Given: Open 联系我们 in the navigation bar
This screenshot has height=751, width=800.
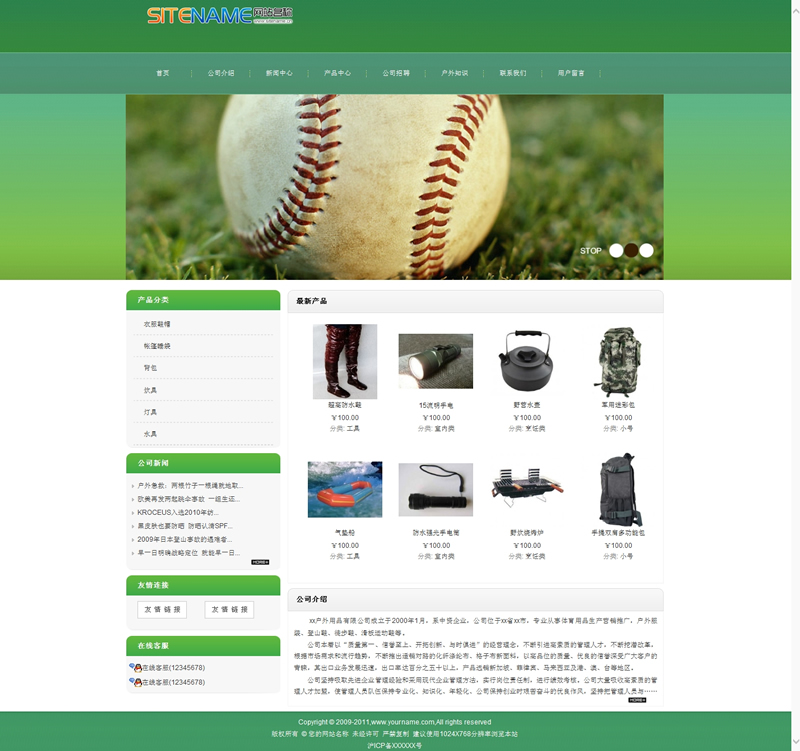Looking at the screenshot, I should [512, 73].
